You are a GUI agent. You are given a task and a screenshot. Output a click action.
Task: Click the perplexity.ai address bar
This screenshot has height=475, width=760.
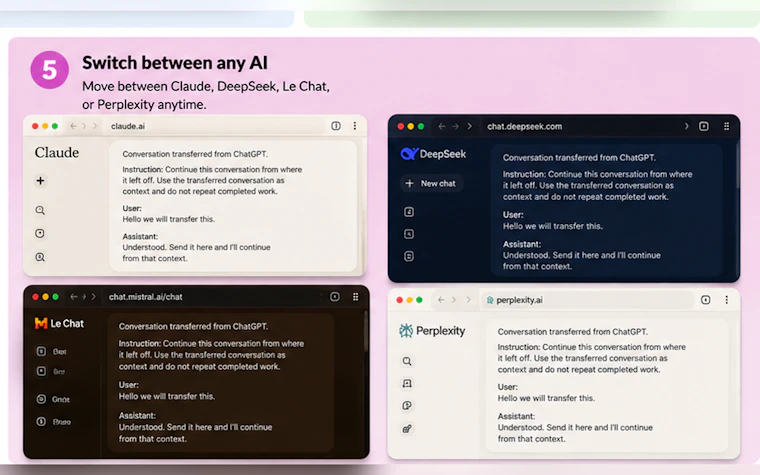(x=587, y=300)
